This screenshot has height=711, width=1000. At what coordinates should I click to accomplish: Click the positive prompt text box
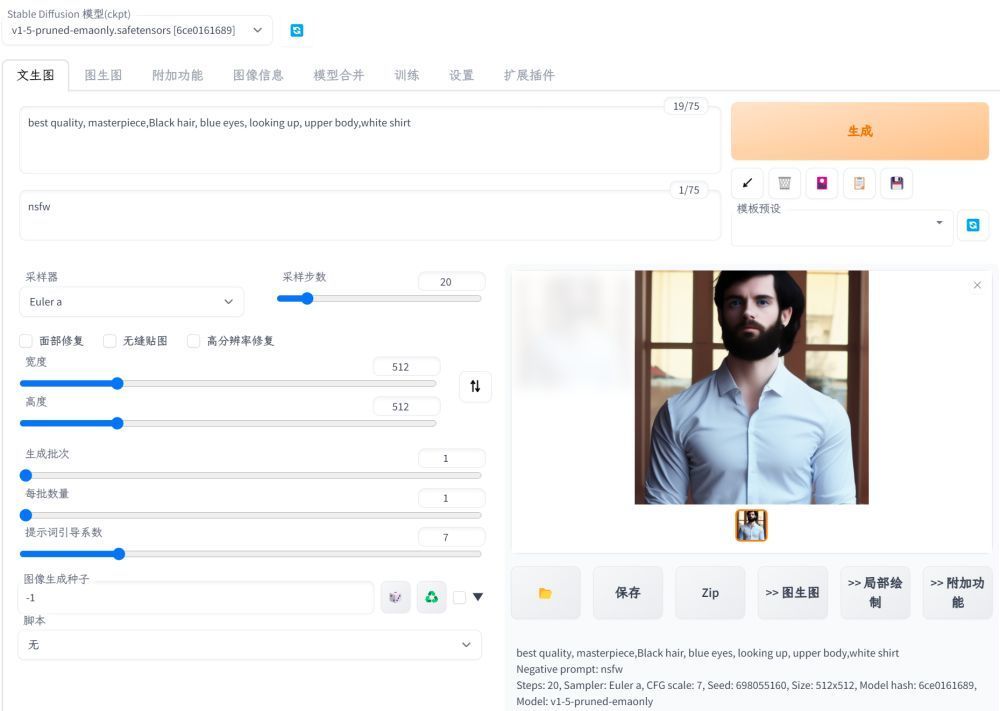tap(370, 140)
